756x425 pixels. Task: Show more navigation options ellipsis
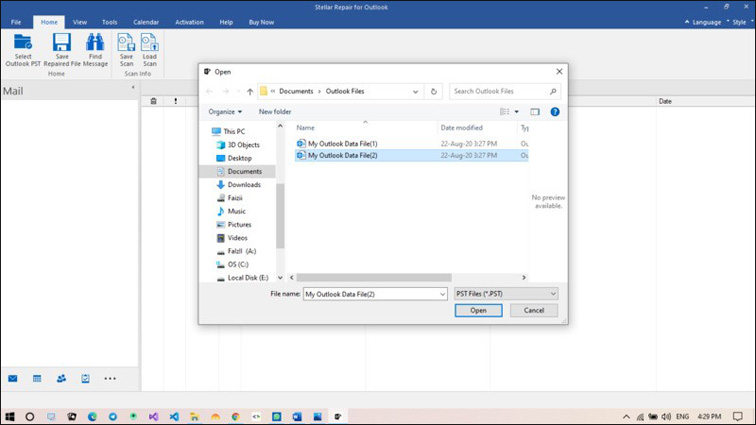tap(110, 379)
